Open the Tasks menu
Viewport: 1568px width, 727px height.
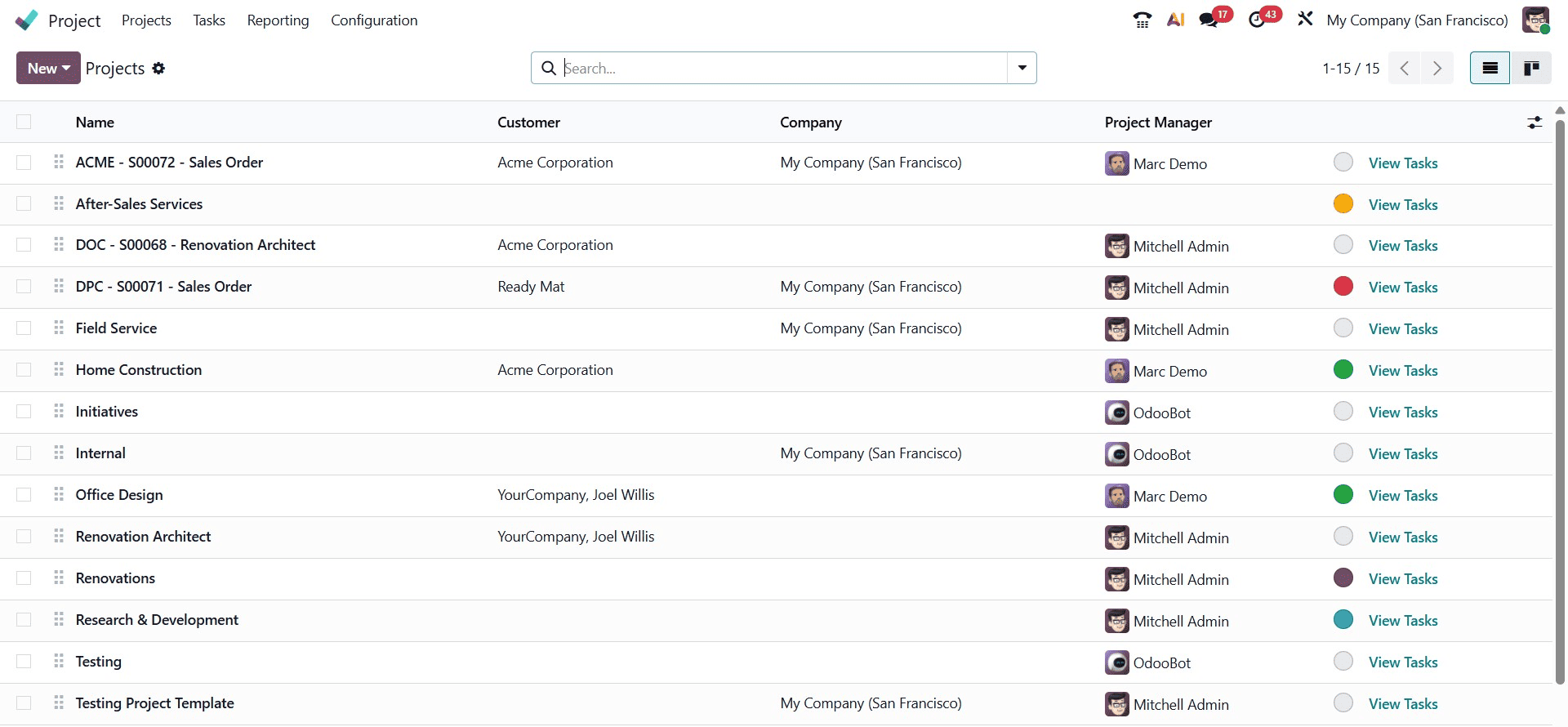click(x=209, y=20)
